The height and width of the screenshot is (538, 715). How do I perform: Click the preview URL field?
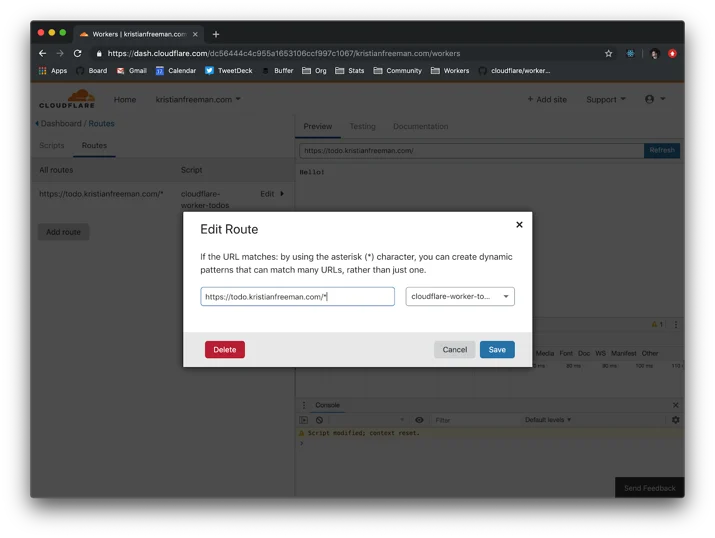[471, 150]
